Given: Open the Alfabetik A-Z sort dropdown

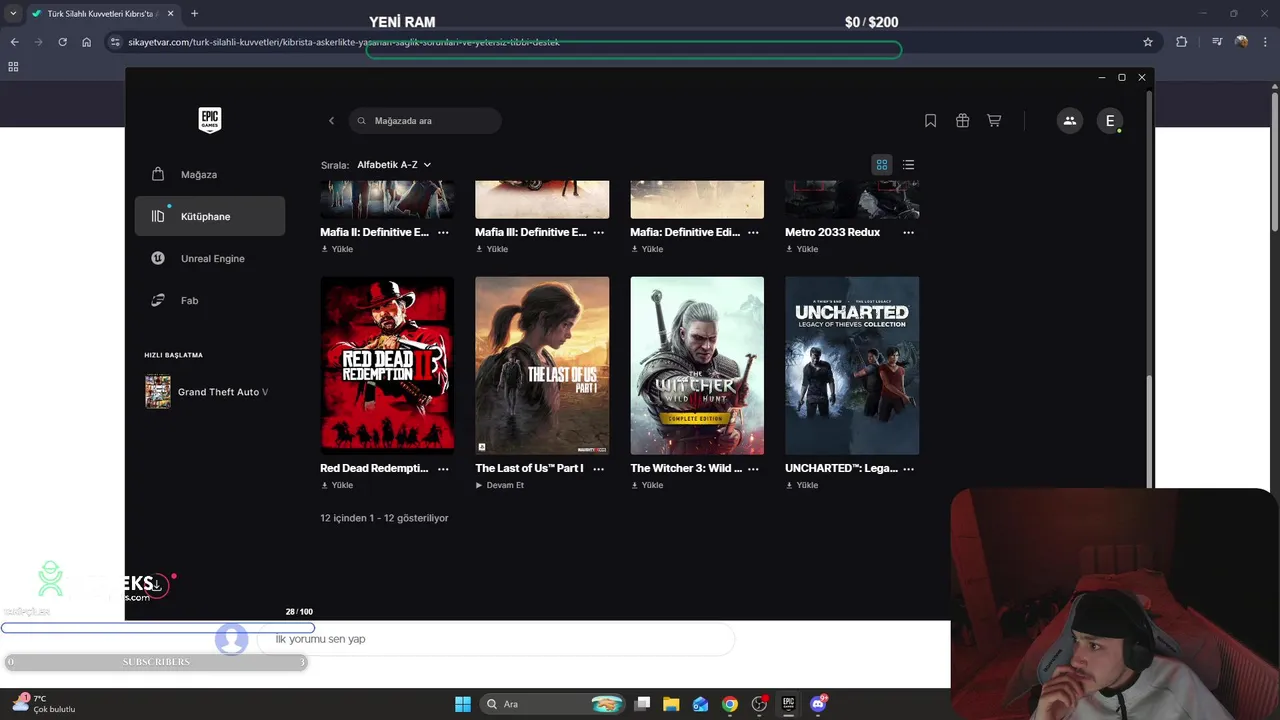Looking at the screenshot, I should point(394,165).
